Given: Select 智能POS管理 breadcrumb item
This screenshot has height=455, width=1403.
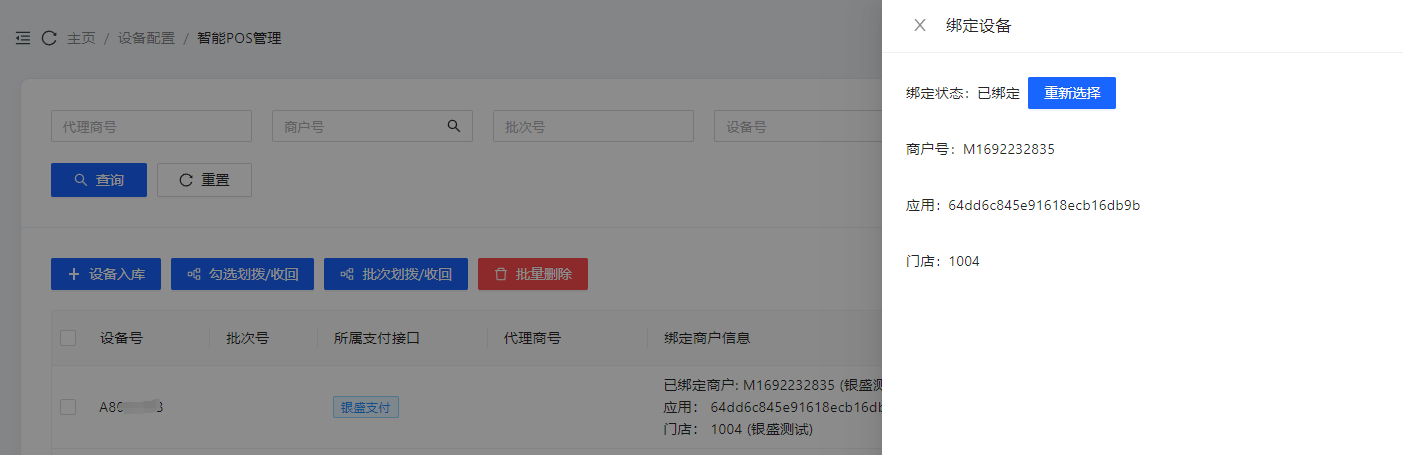Looking at the screenshot, I should pos(239,39).
